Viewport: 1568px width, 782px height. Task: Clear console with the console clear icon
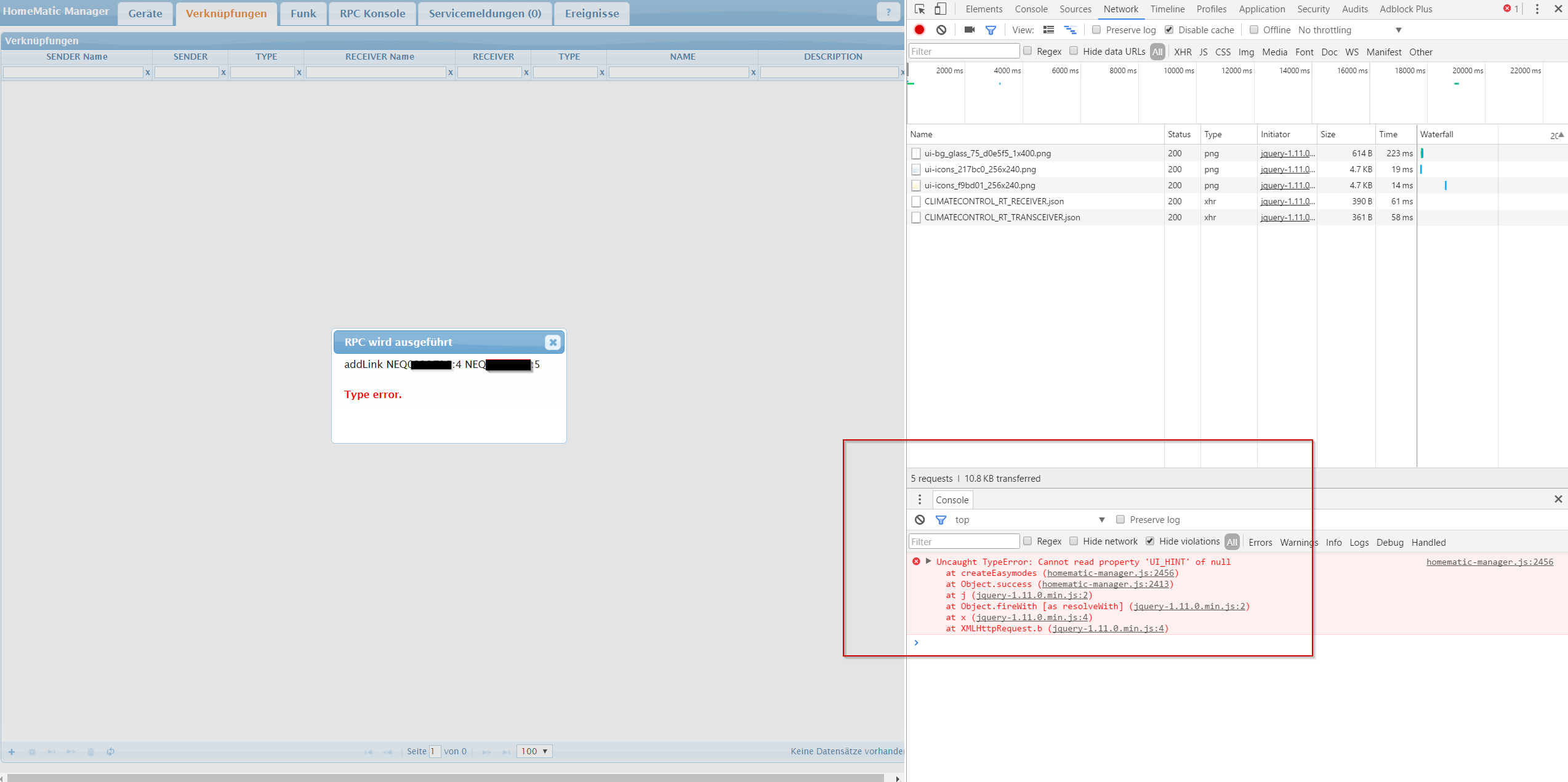pyautogui.click(x=920, y=520)
